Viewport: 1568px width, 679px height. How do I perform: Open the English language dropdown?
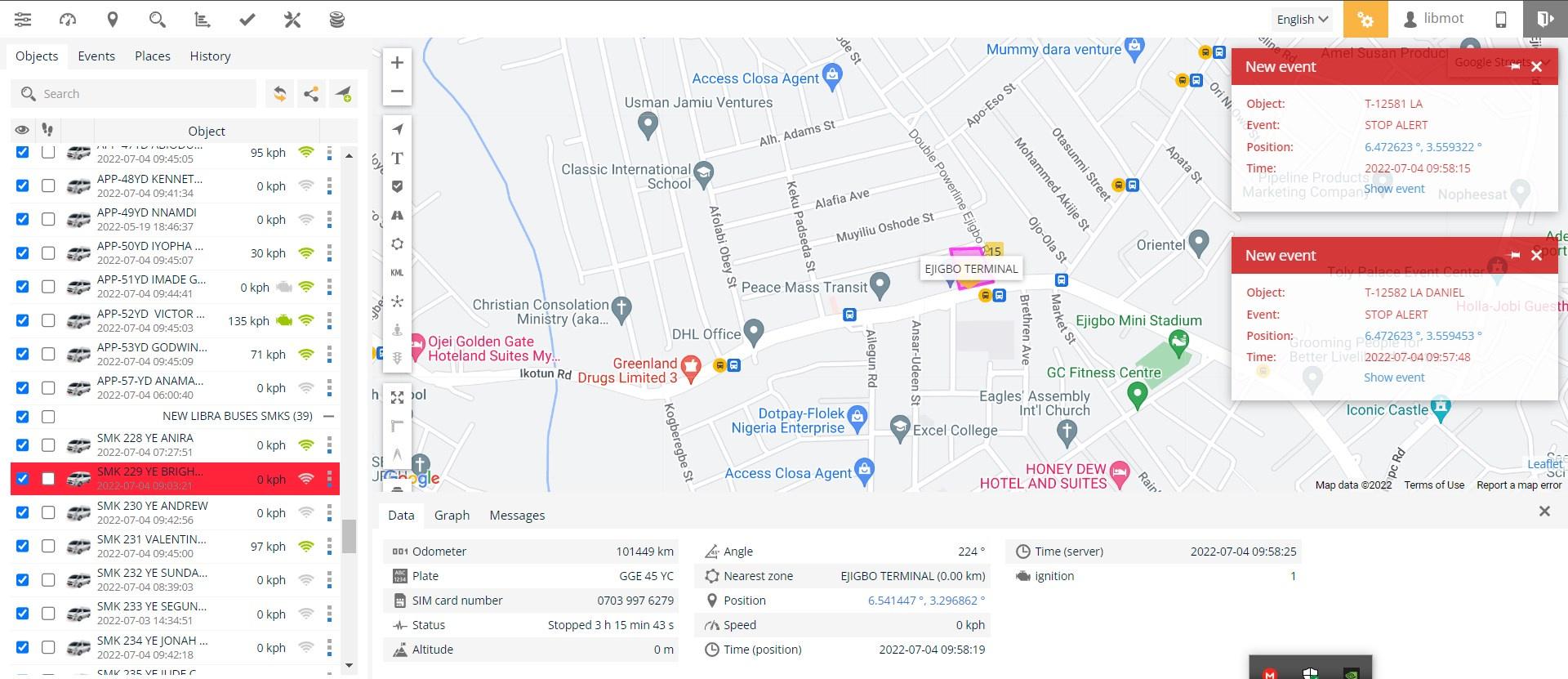1303,19
